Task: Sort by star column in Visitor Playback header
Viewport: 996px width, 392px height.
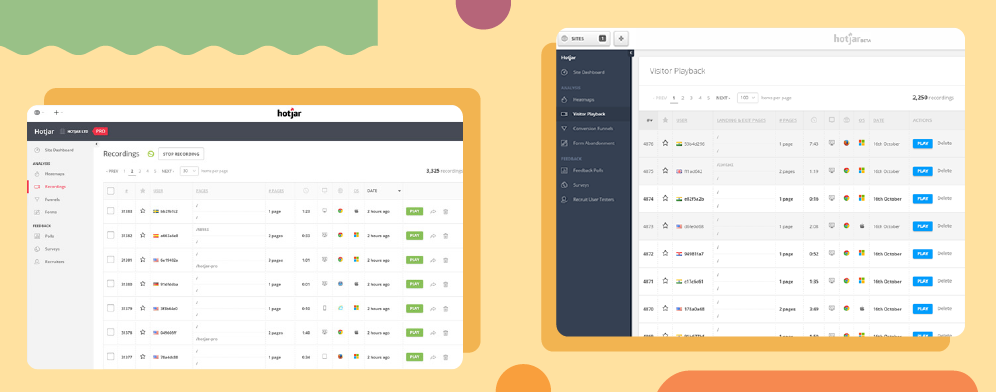Action: click(x=665, y=120)
